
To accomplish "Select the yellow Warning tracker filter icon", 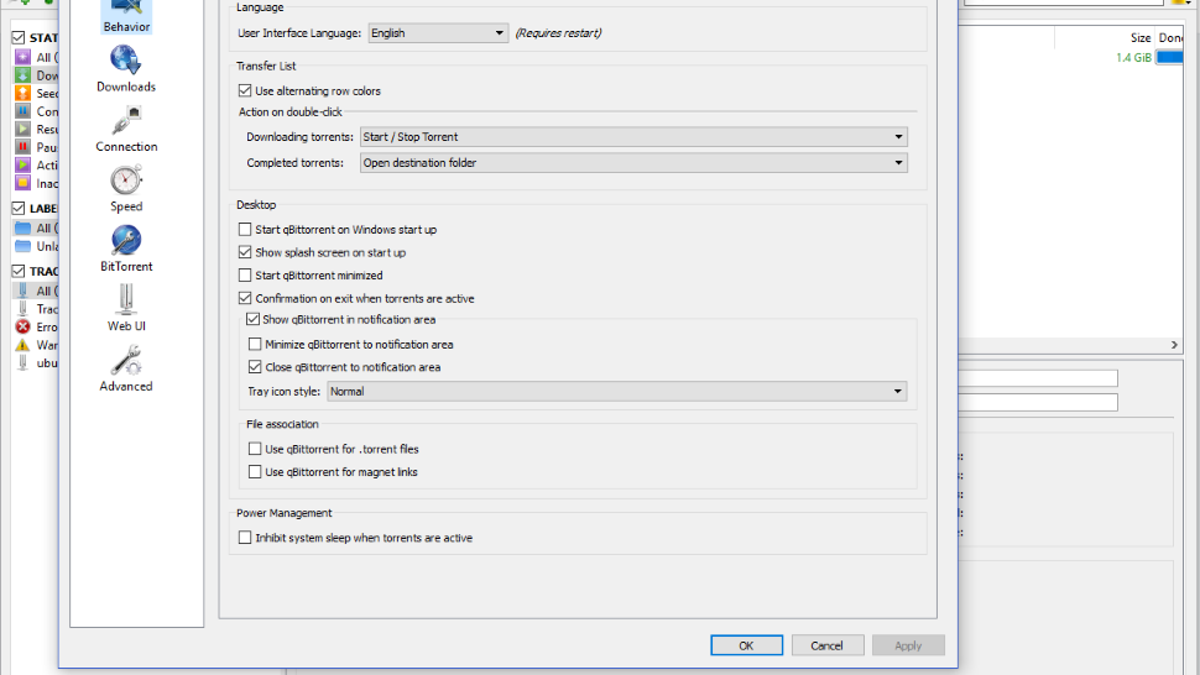I will click(22, 345).
